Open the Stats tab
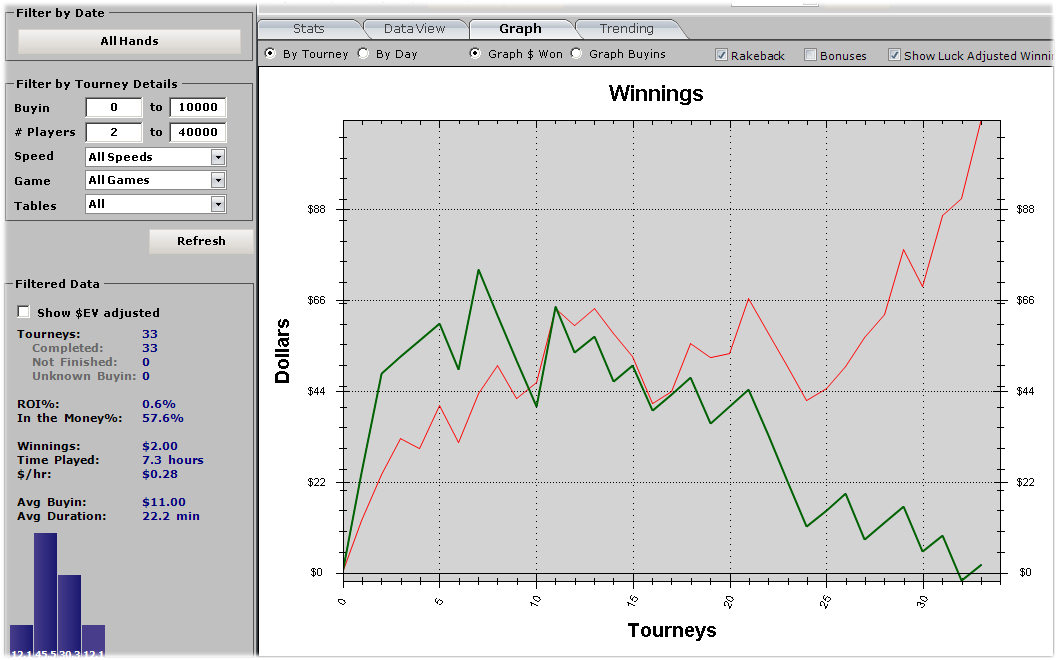 309,29
